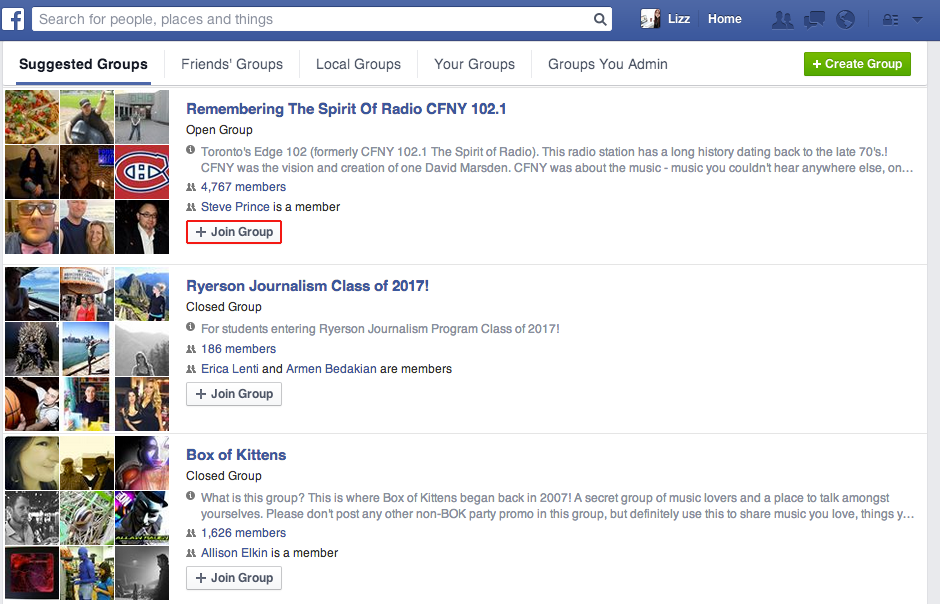Click basketball player thumbnail in Ryerson group
Viewport: 940px width, 604px height.
tap(32, 404)
